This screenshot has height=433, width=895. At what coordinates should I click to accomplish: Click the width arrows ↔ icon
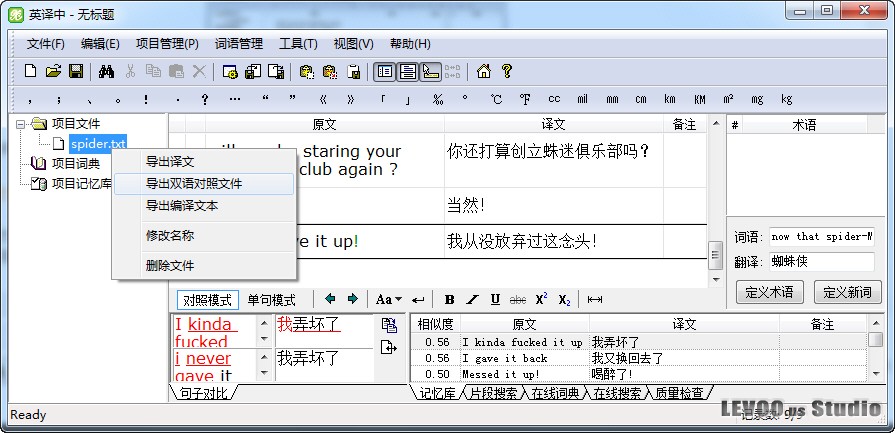coord(595,300)
